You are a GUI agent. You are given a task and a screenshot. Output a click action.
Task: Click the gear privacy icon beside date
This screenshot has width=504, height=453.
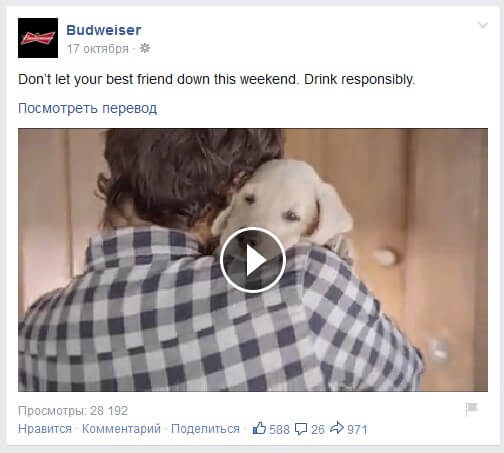pos(145,48)
